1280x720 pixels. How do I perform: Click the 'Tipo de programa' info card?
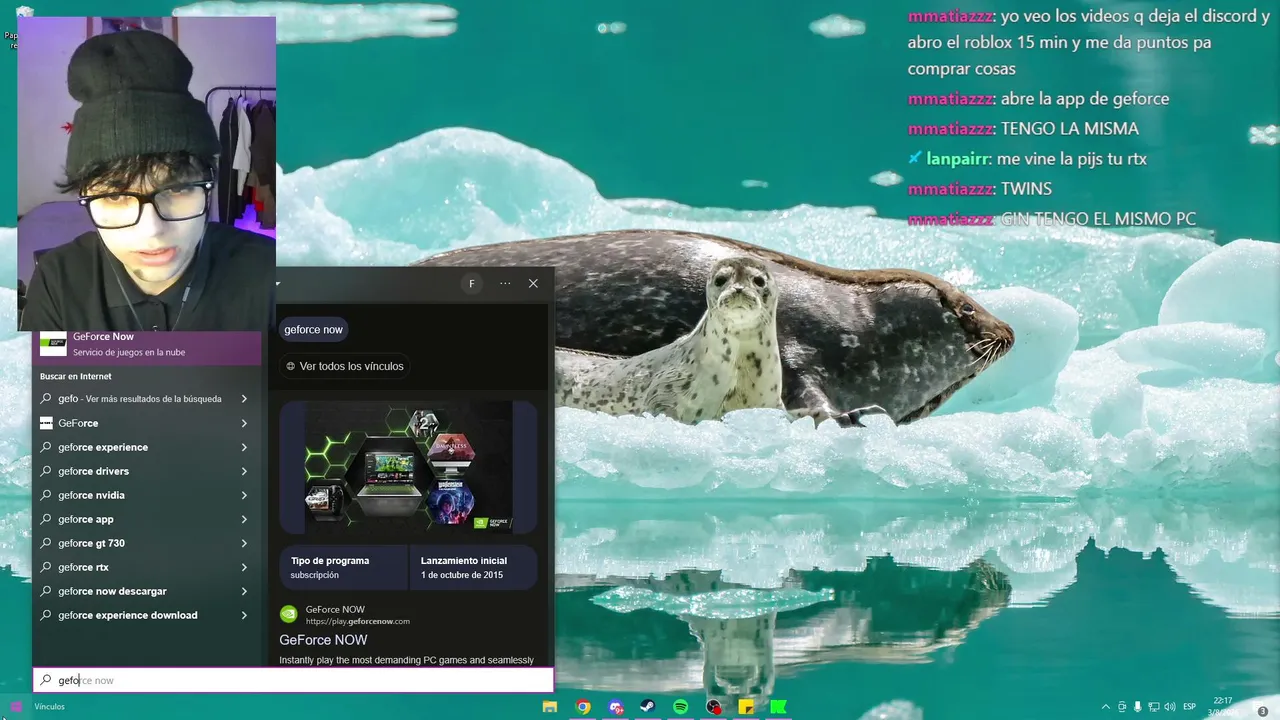tap(343, 567)
